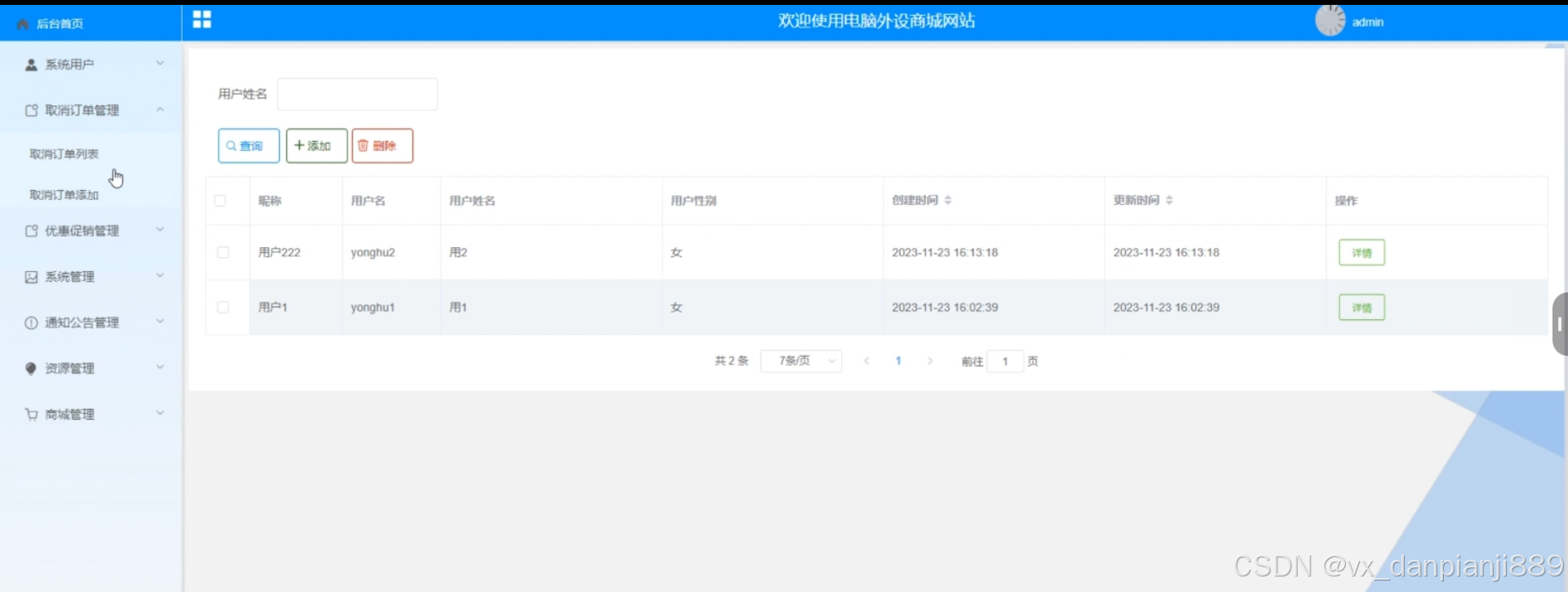Open 取消订单添加 submenu item

tap(64, 195)
